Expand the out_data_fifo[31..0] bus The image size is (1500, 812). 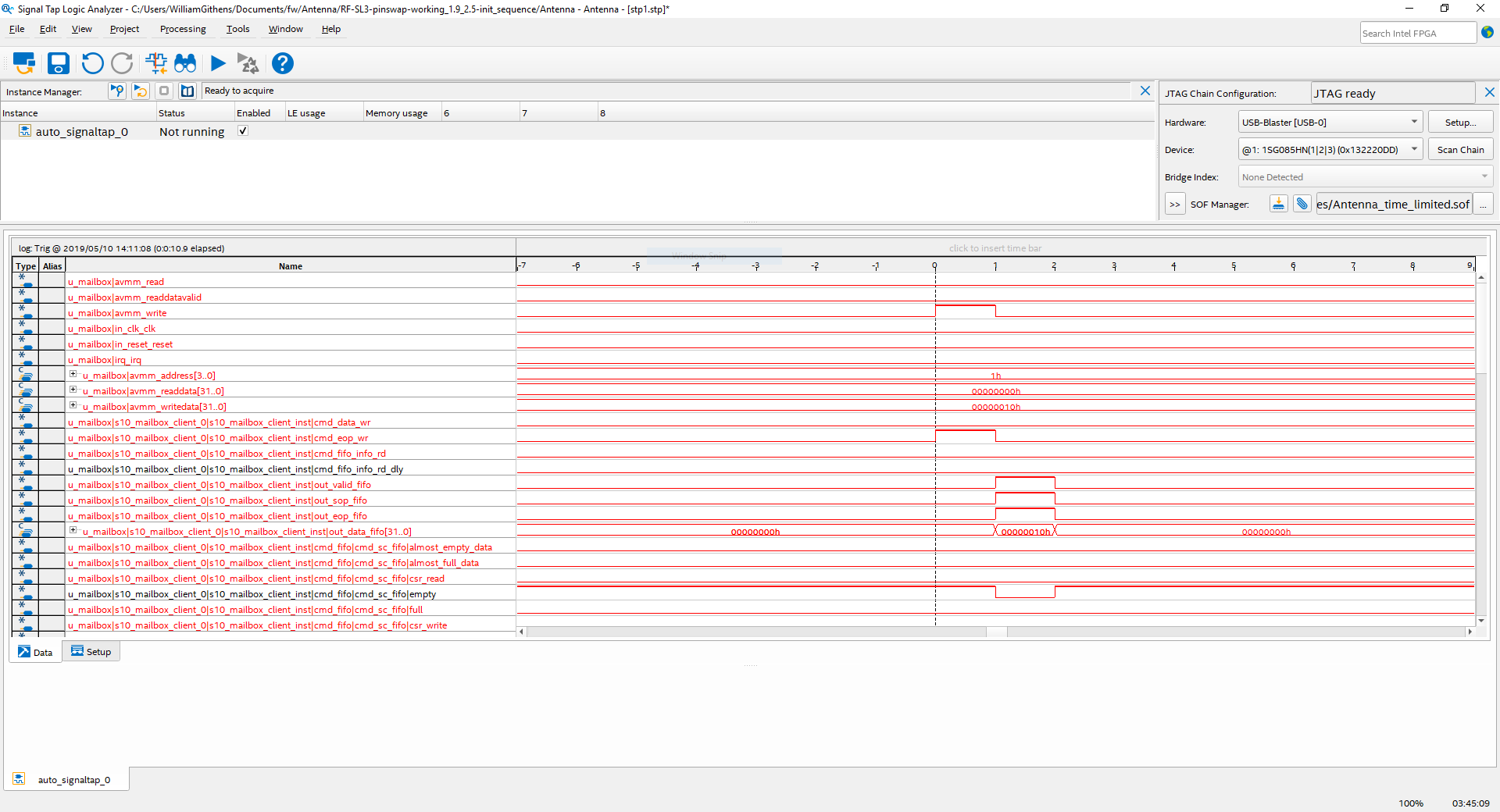[x=73, y=530]
